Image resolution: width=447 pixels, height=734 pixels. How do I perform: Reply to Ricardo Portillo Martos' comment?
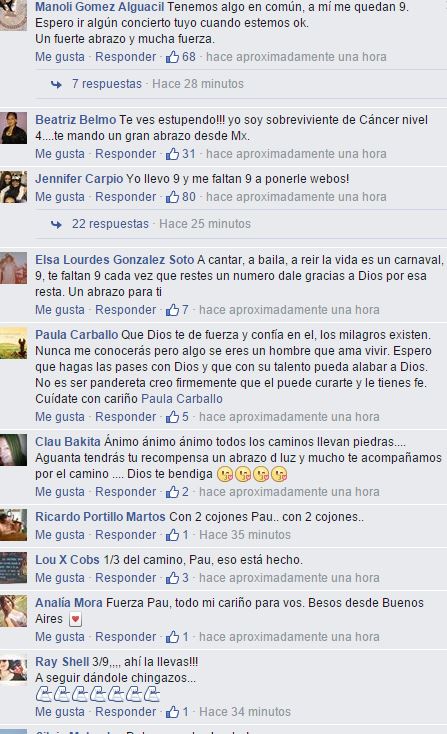[125, 535]
